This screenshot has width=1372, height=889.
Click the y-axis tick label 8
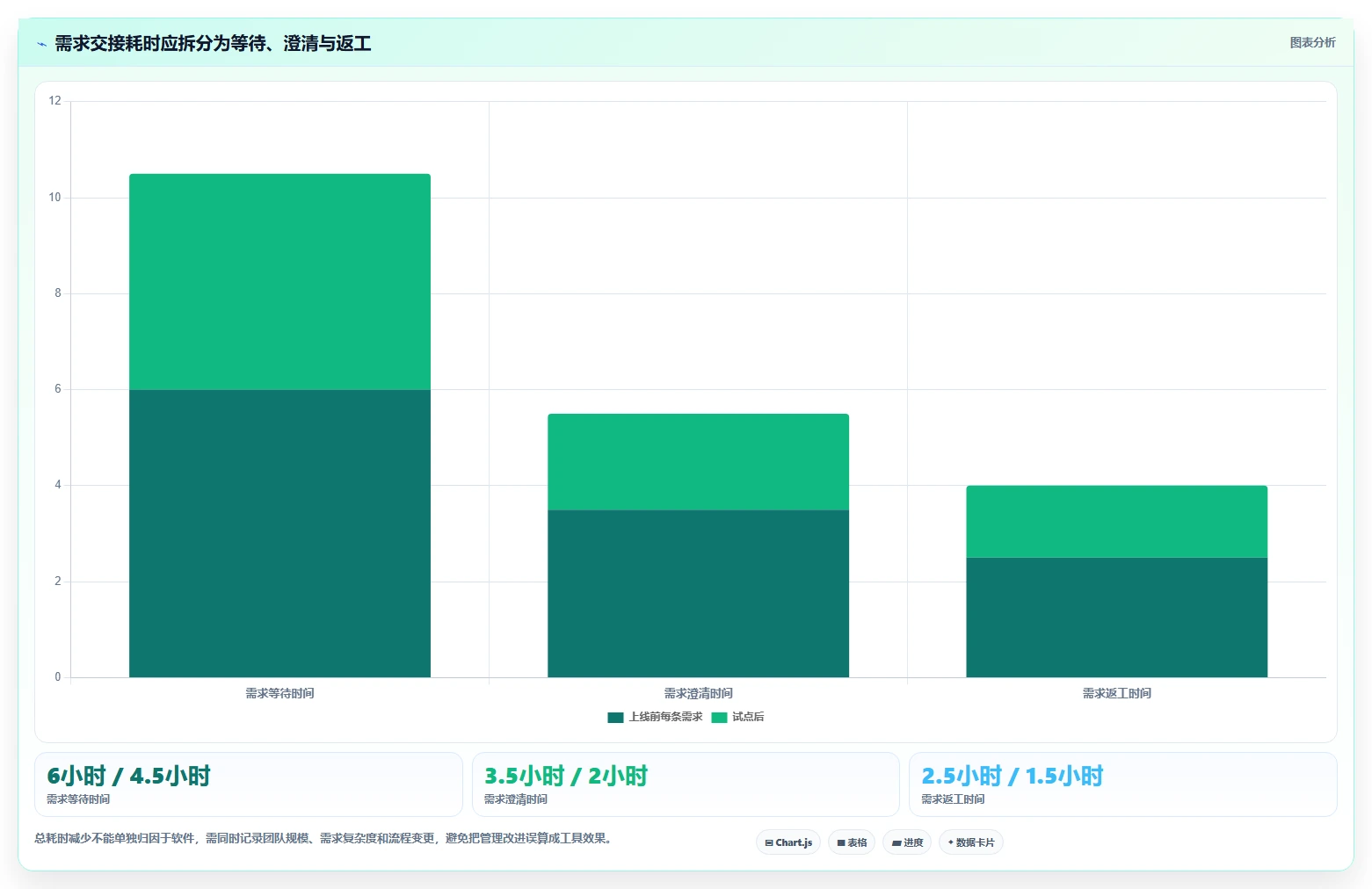click(58, 293)
